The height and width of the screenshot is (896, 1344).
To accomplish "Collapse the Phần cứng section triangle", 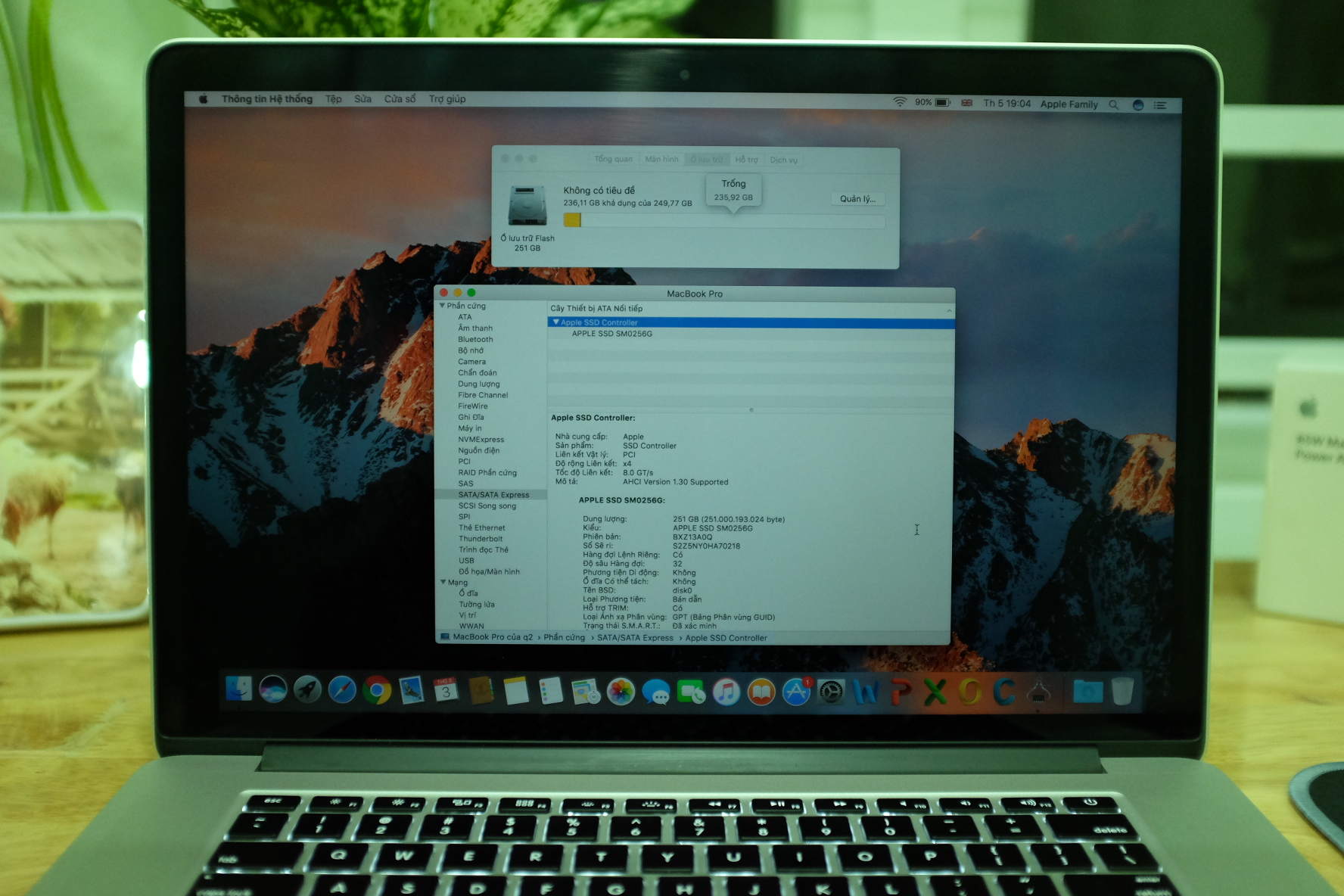I will pos(442,306).
